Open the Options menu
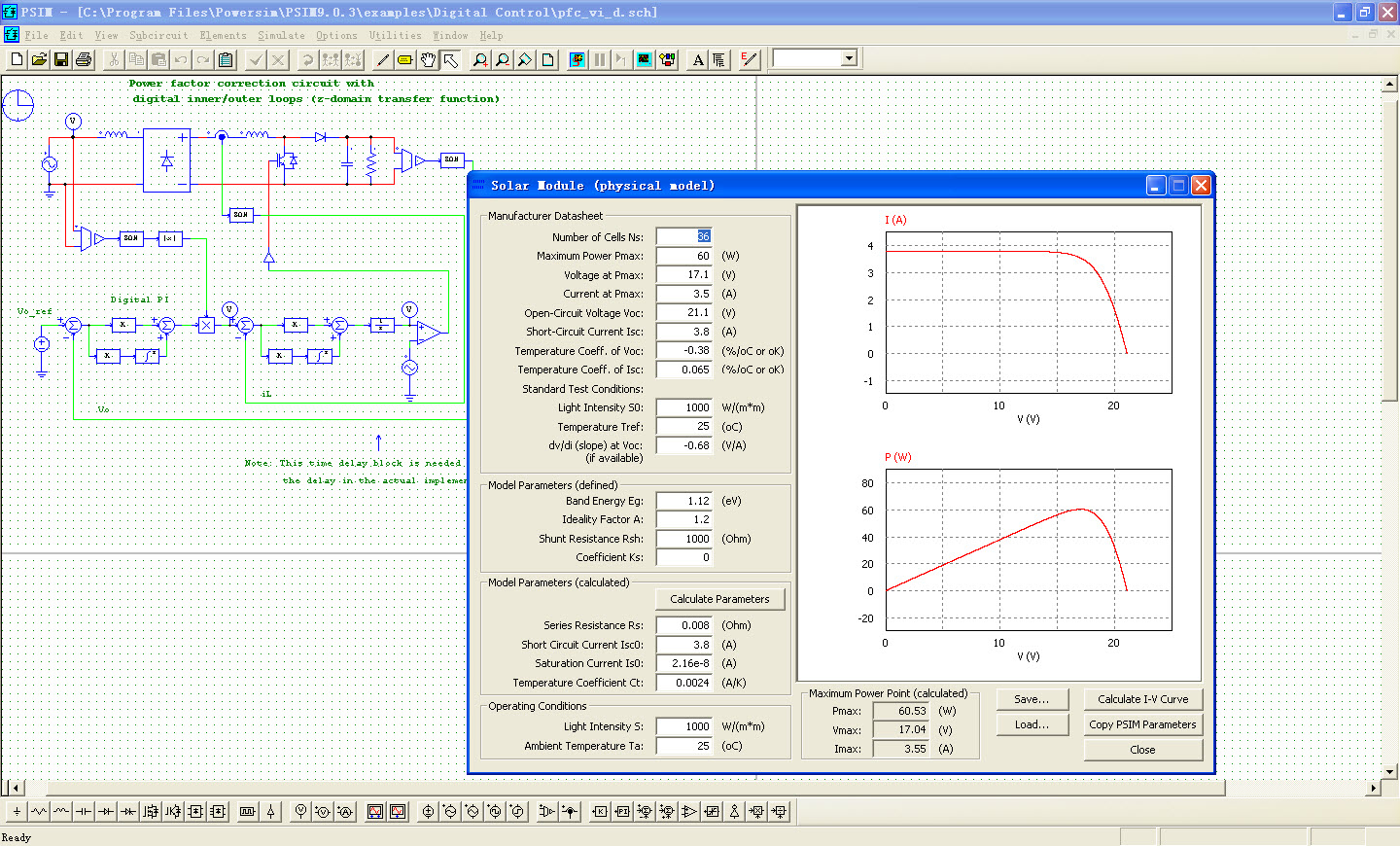The width and height of the screenshot is (1400, 846). 336,36
